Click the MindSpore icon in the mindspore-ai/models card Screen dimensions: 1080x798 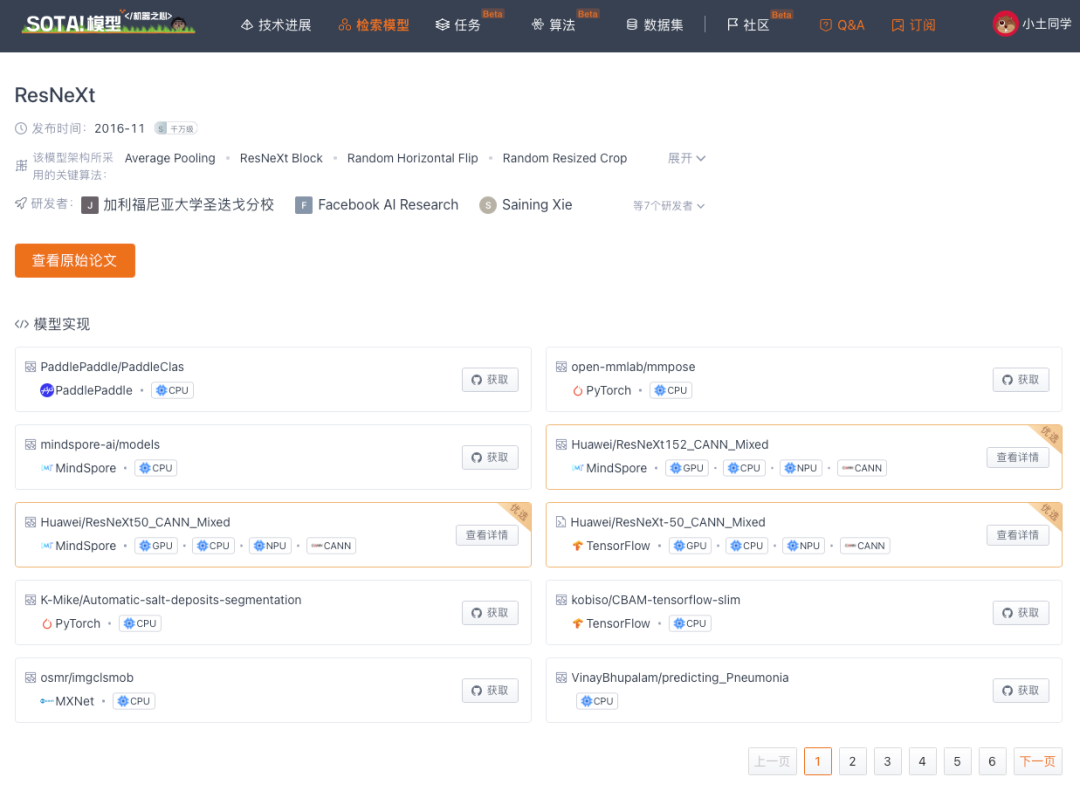pyautogui.click(x=47, y=468)
